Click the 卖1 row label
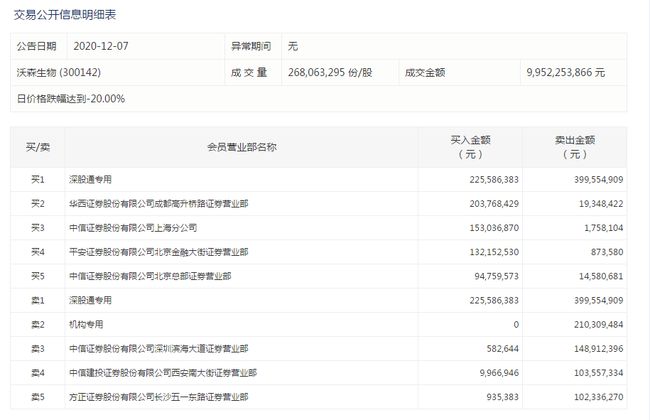Viewport: 650px width, 420px height. (38, 300)
